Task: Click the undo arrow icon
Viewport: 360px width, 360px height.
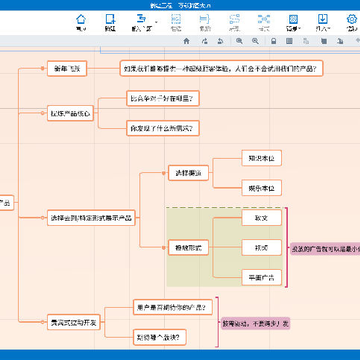Action: 220,41
